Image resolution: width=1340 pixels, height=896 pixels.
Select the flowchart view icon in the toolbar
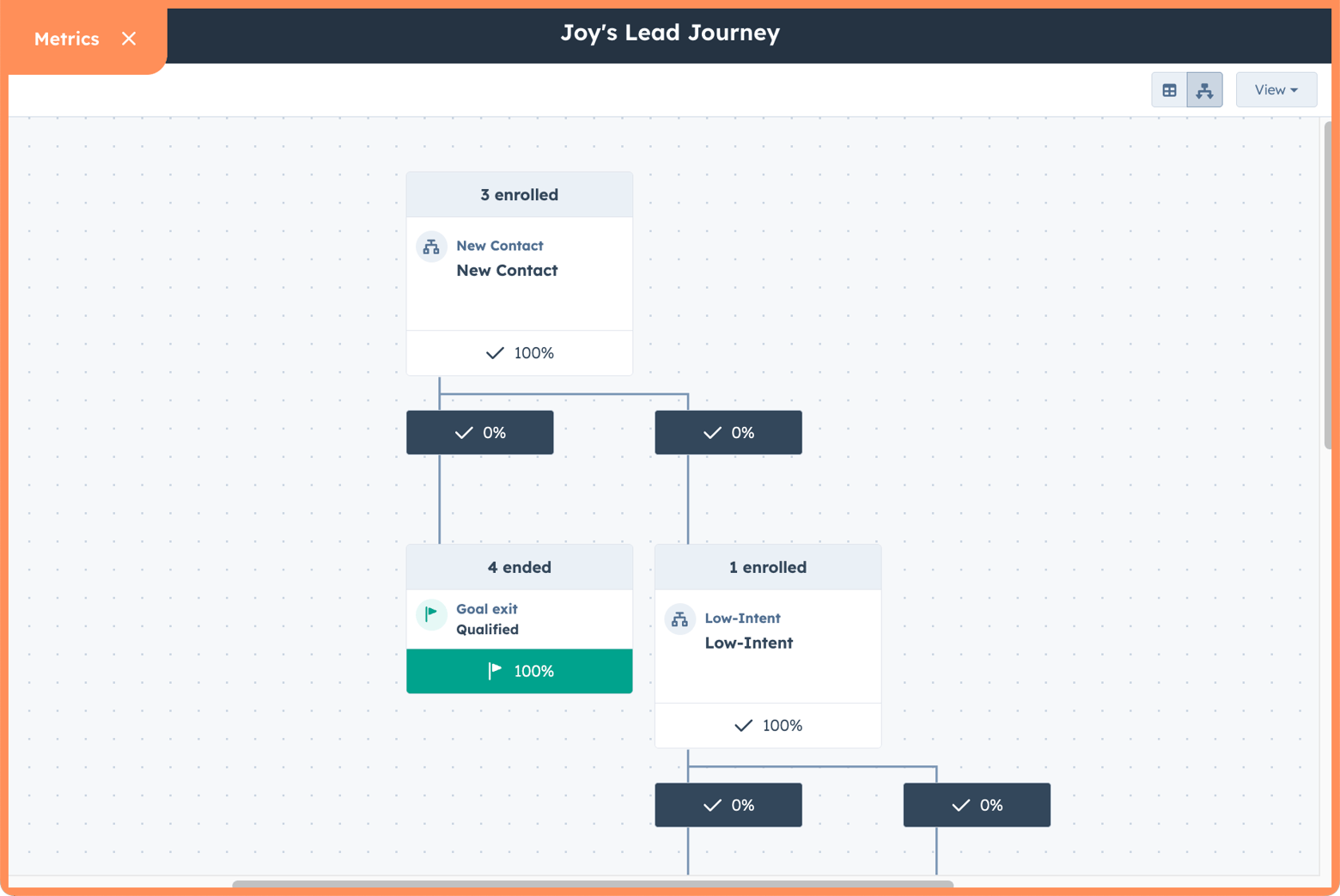[1204, 89]
